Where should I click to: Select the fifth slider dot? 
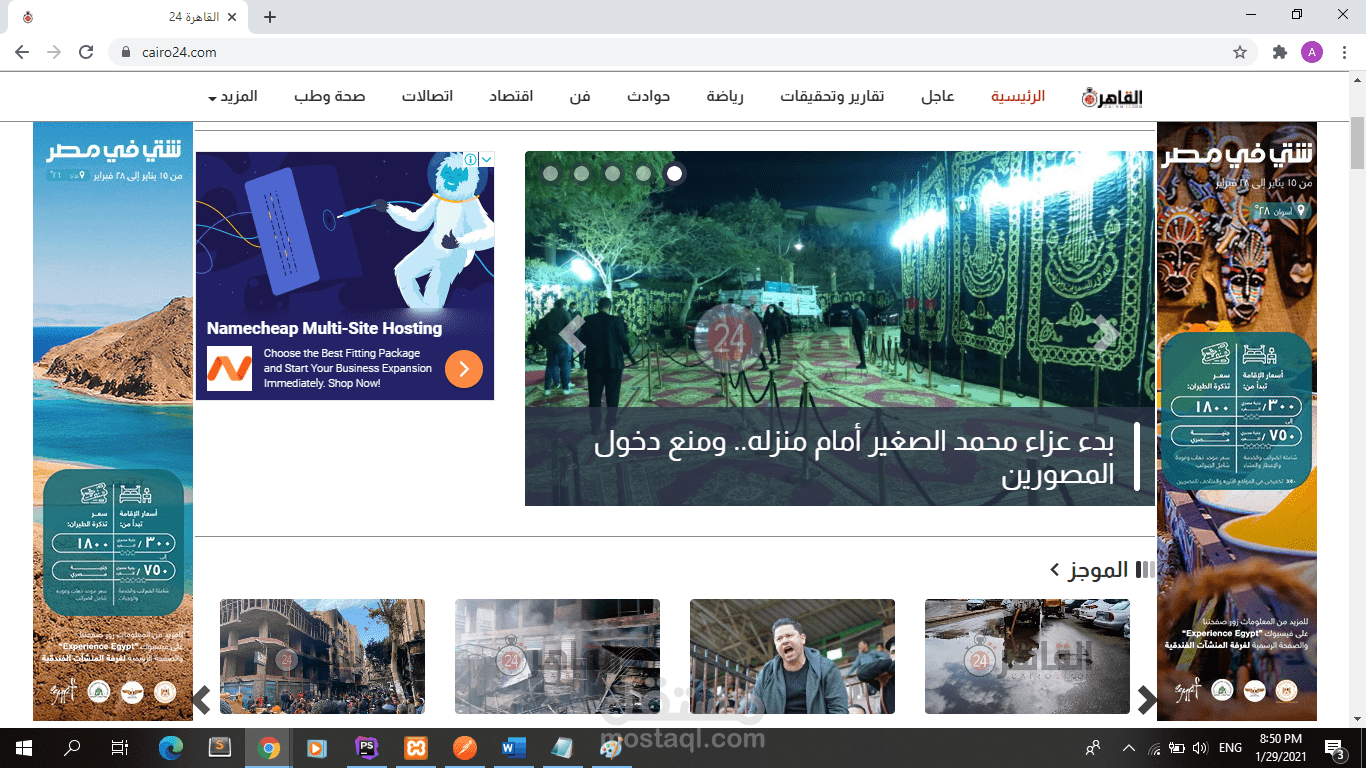[x=550, y=173]
